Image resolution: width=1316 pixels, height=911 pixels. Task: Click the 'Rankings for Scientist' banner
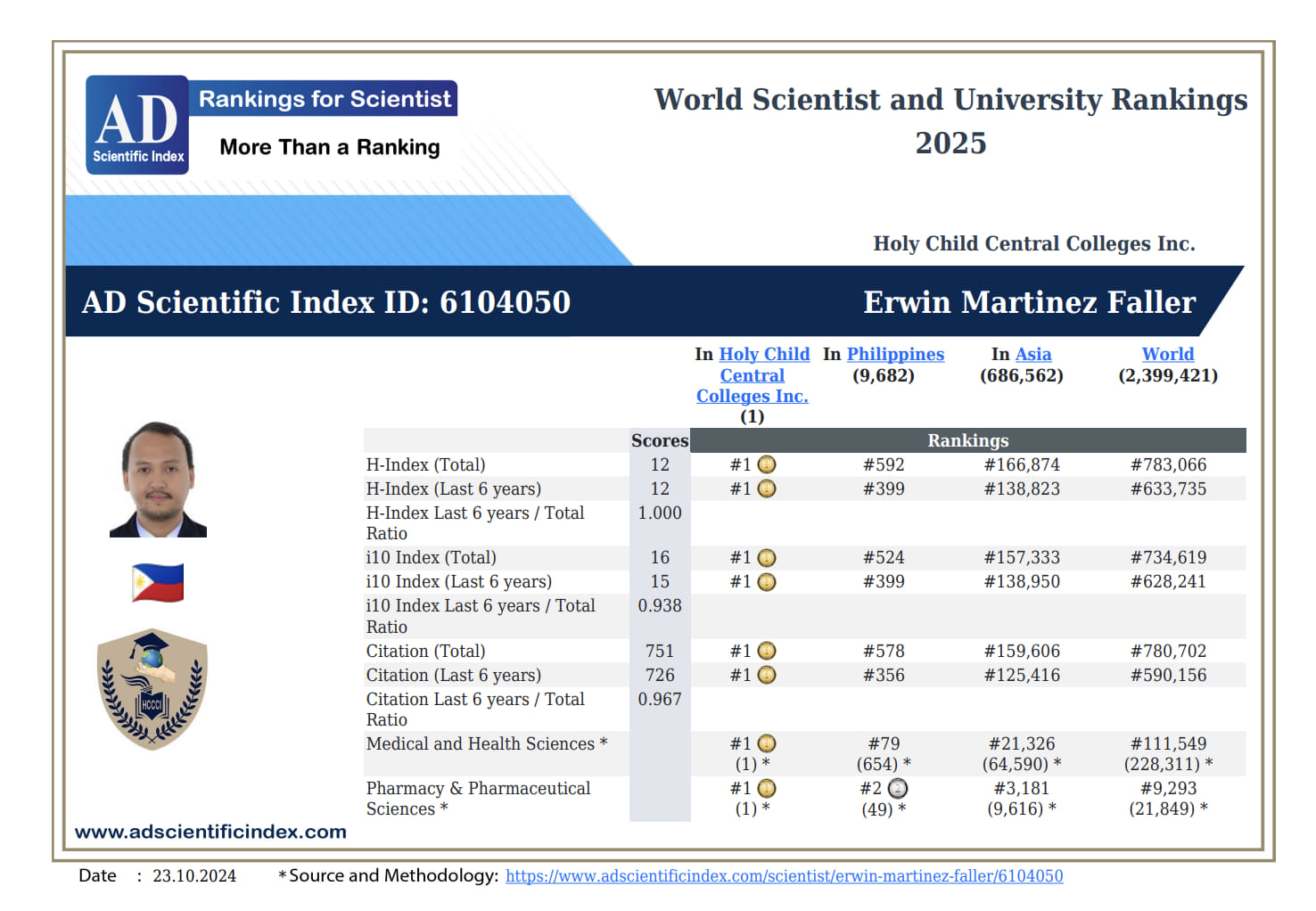point(325,99)
